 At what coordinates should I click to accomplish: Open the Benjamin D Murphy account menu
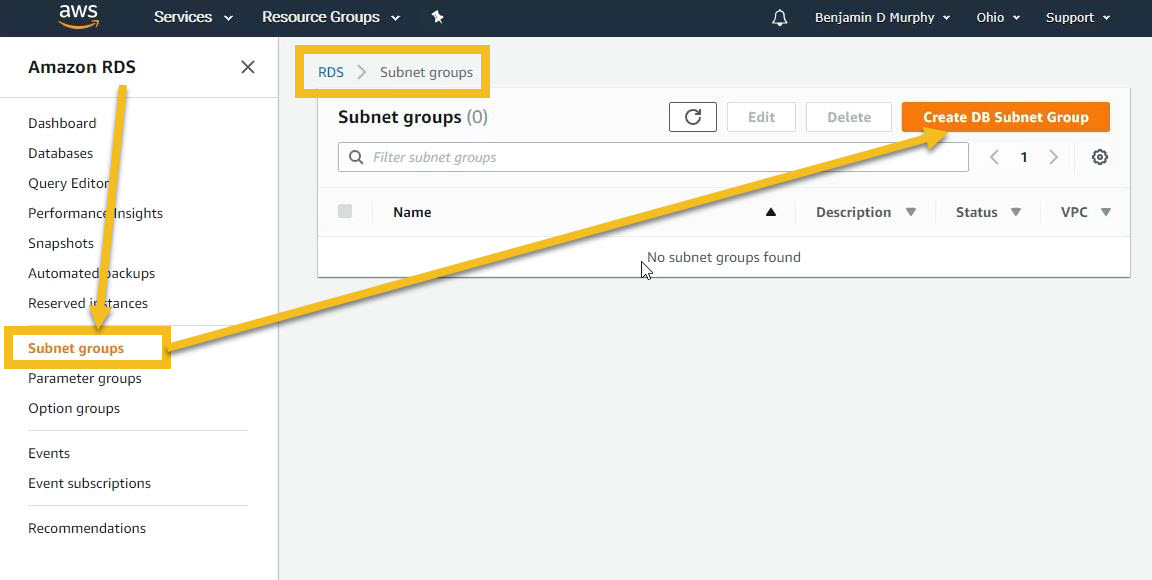tap(882, 18)
